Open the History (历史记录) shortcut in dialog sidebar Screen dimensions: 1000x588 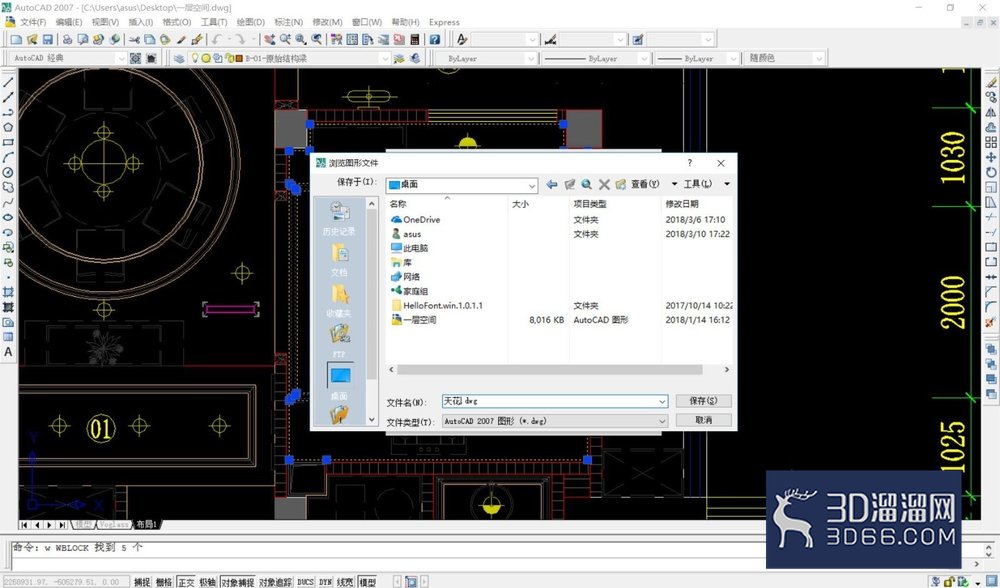pos(339,219)
